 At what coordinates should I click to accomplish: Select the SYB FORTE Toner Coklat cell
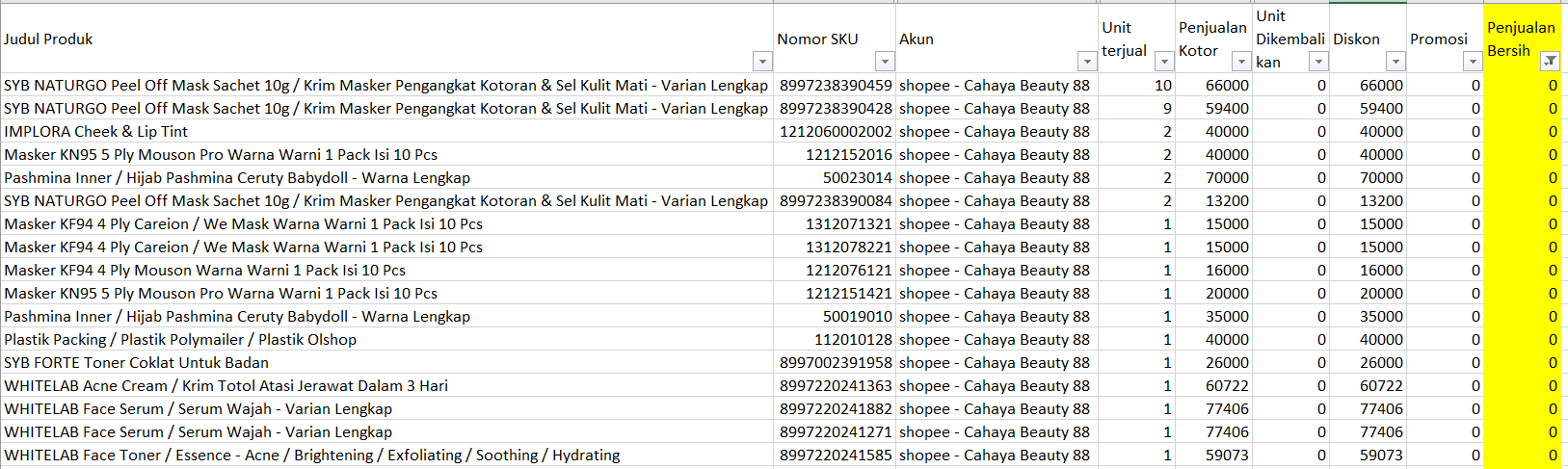pyautogui.click(x=386, y=362)
